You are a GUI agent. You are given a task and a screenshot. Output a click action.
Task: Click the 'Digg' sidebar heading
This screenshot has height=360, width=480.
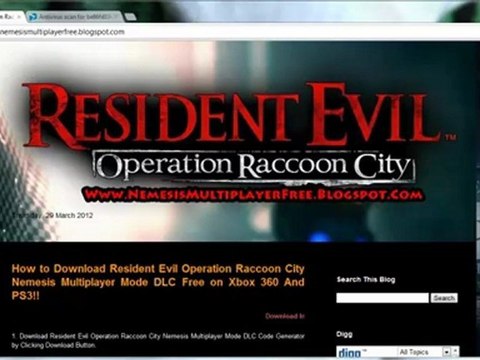pos(344,334)
